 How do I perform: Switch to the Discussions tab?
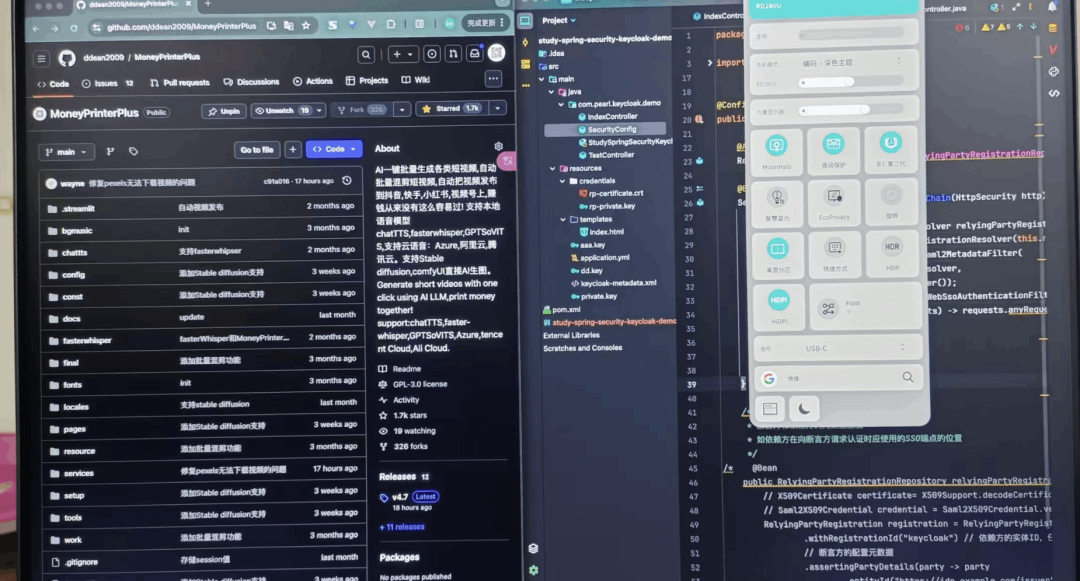(251, 82)
